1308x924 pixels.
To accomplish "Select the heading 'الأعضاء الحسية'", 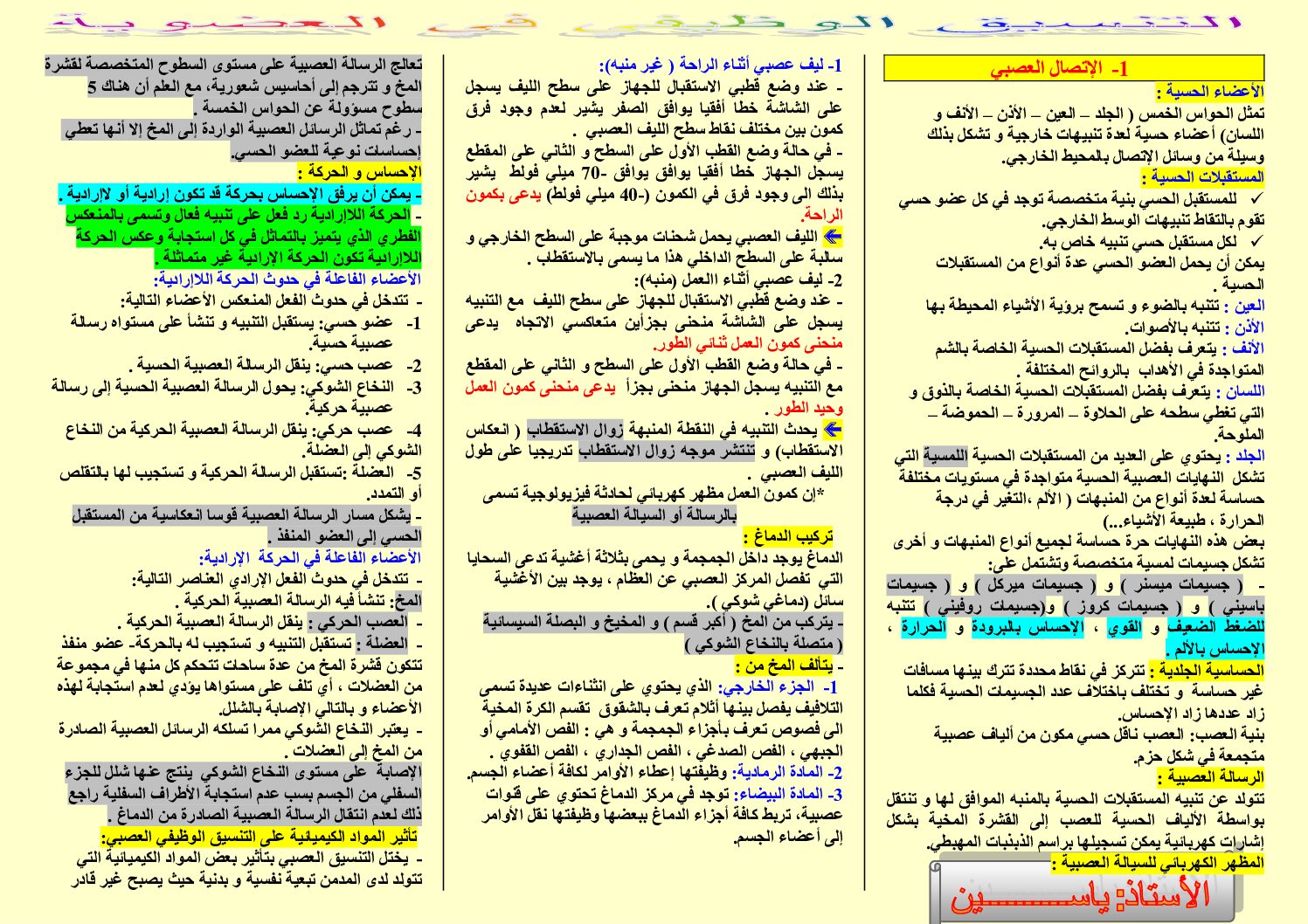I will pyautogui.click(x=1210, y=92).
